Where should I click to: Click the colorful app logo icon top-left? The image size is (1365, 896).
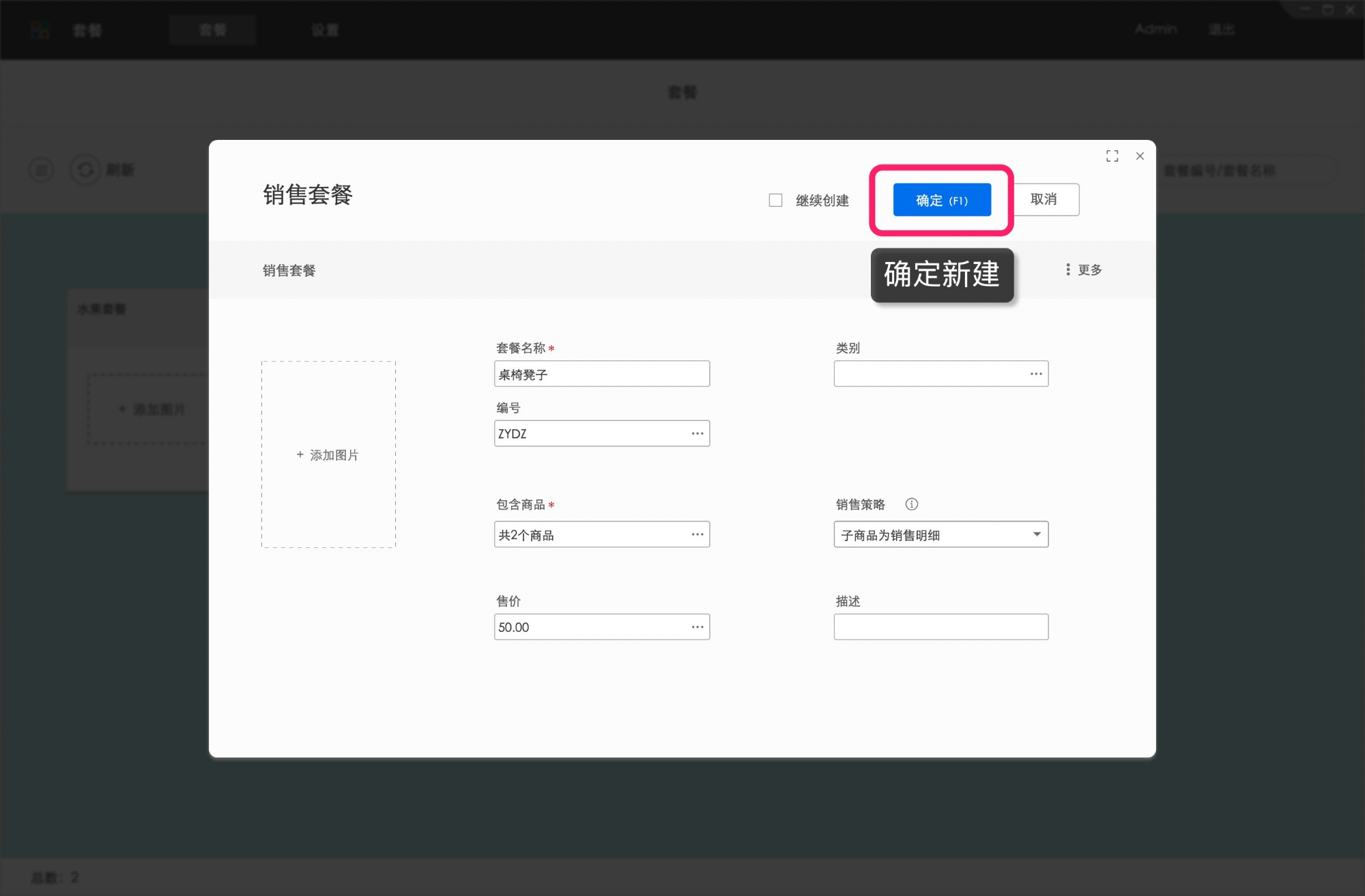(40, 29)
